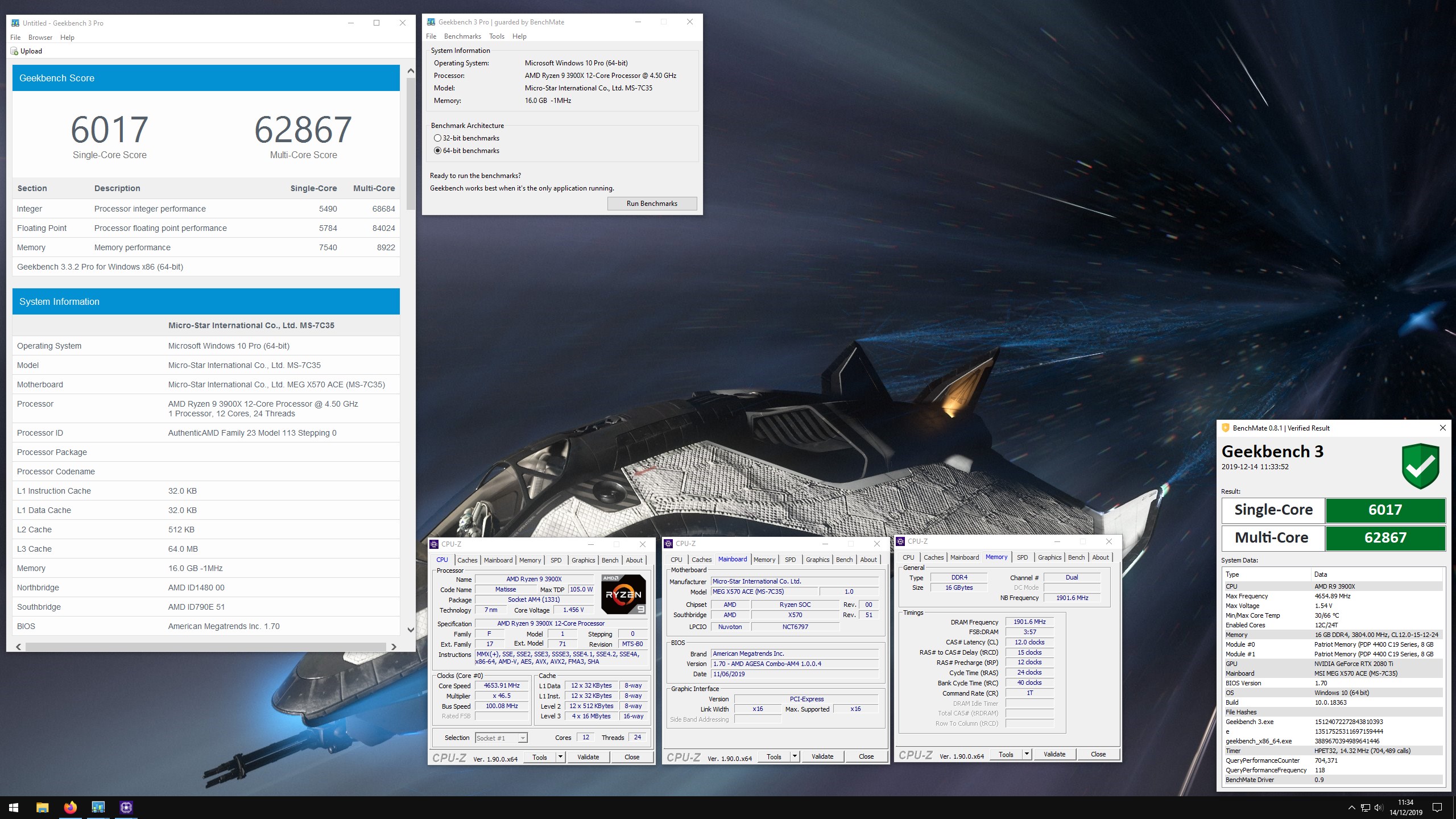The image size is (1456, 819).
Task: Open the notification center icon
Action: coord(1437,808)
